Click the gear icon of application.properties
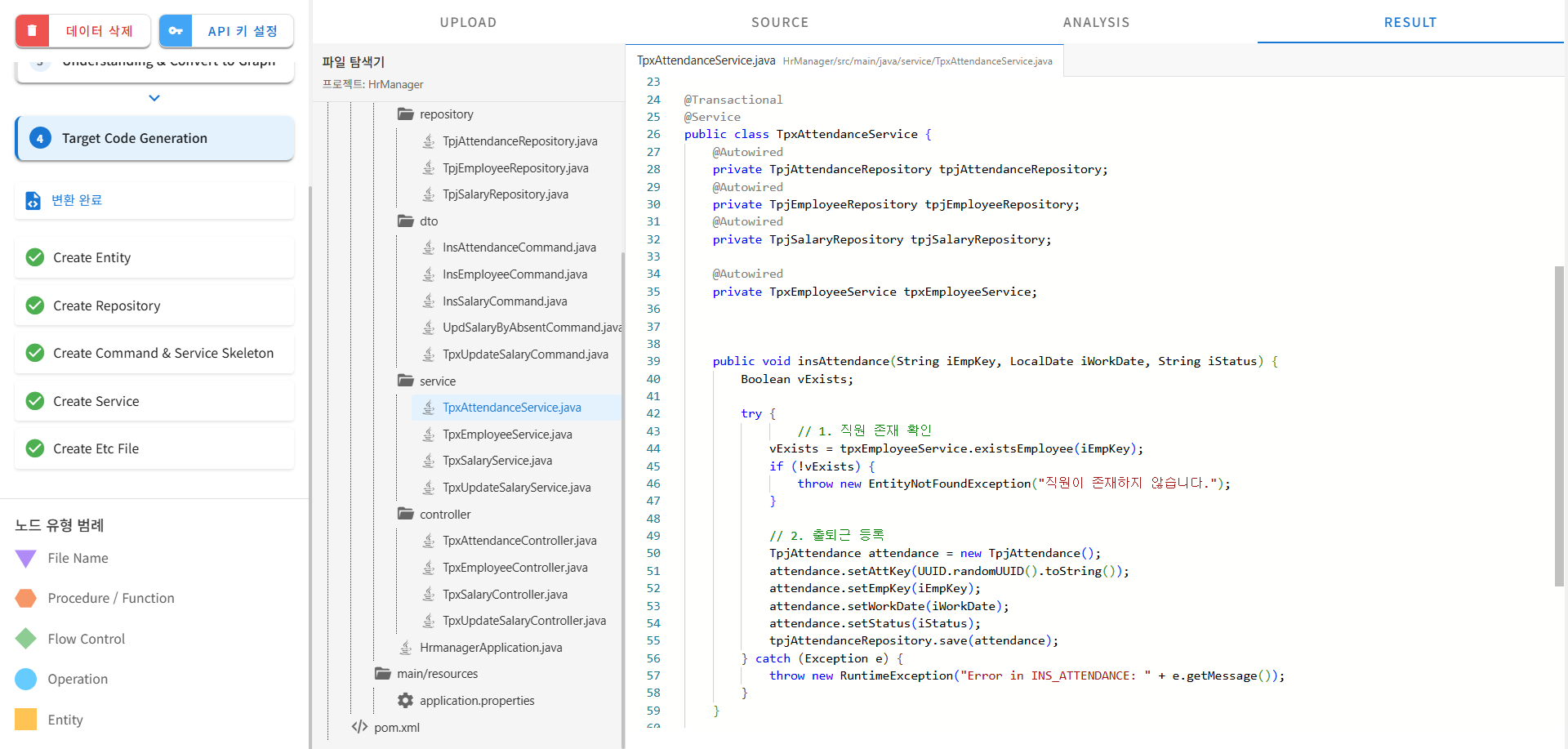The width and height of the screenshot is (1568, 749). (x=405, y=701)
